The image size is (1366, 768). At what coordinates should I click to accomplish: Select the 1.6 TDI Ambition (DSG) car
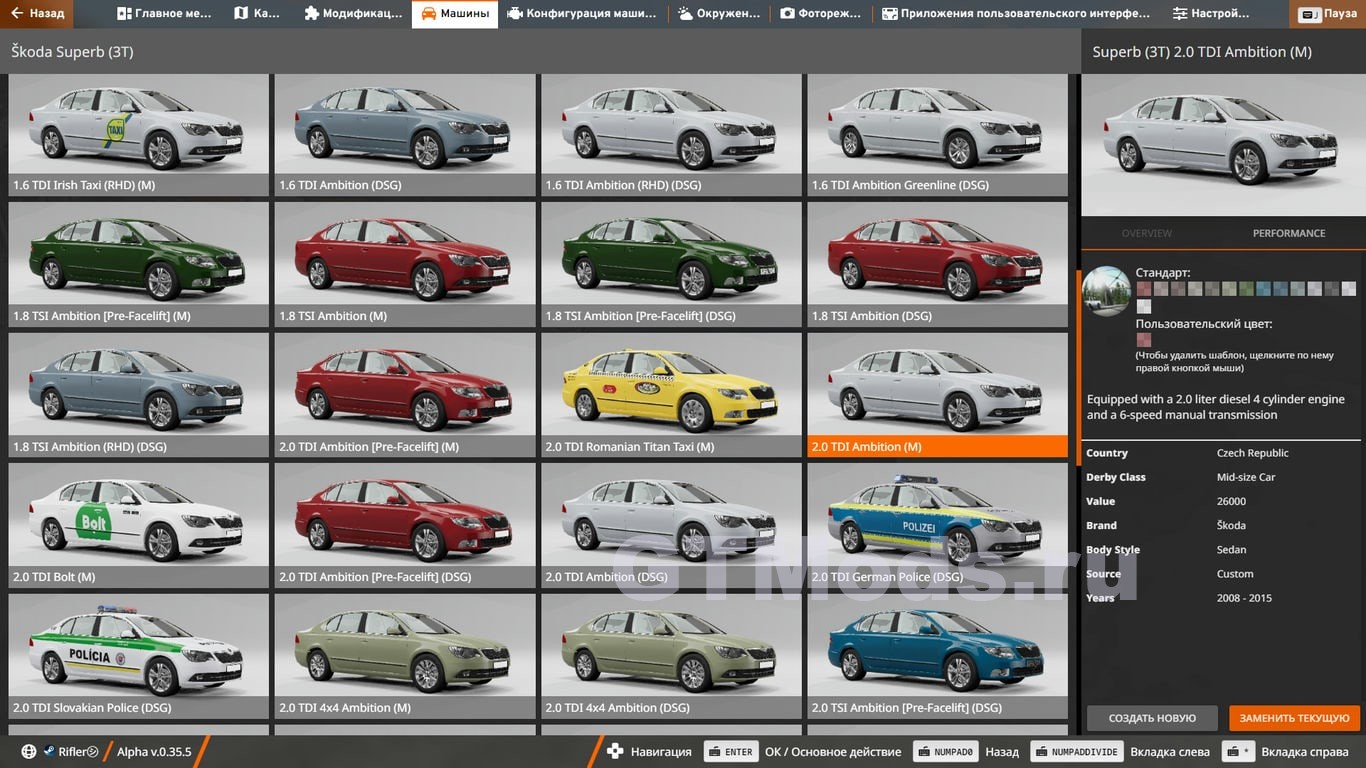tap(405, 135)
